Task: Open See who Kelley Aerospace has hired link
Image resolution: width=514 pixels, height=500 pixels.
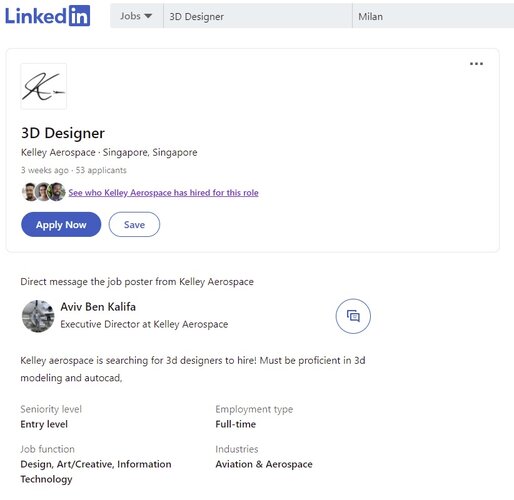Action: point(163,193)
